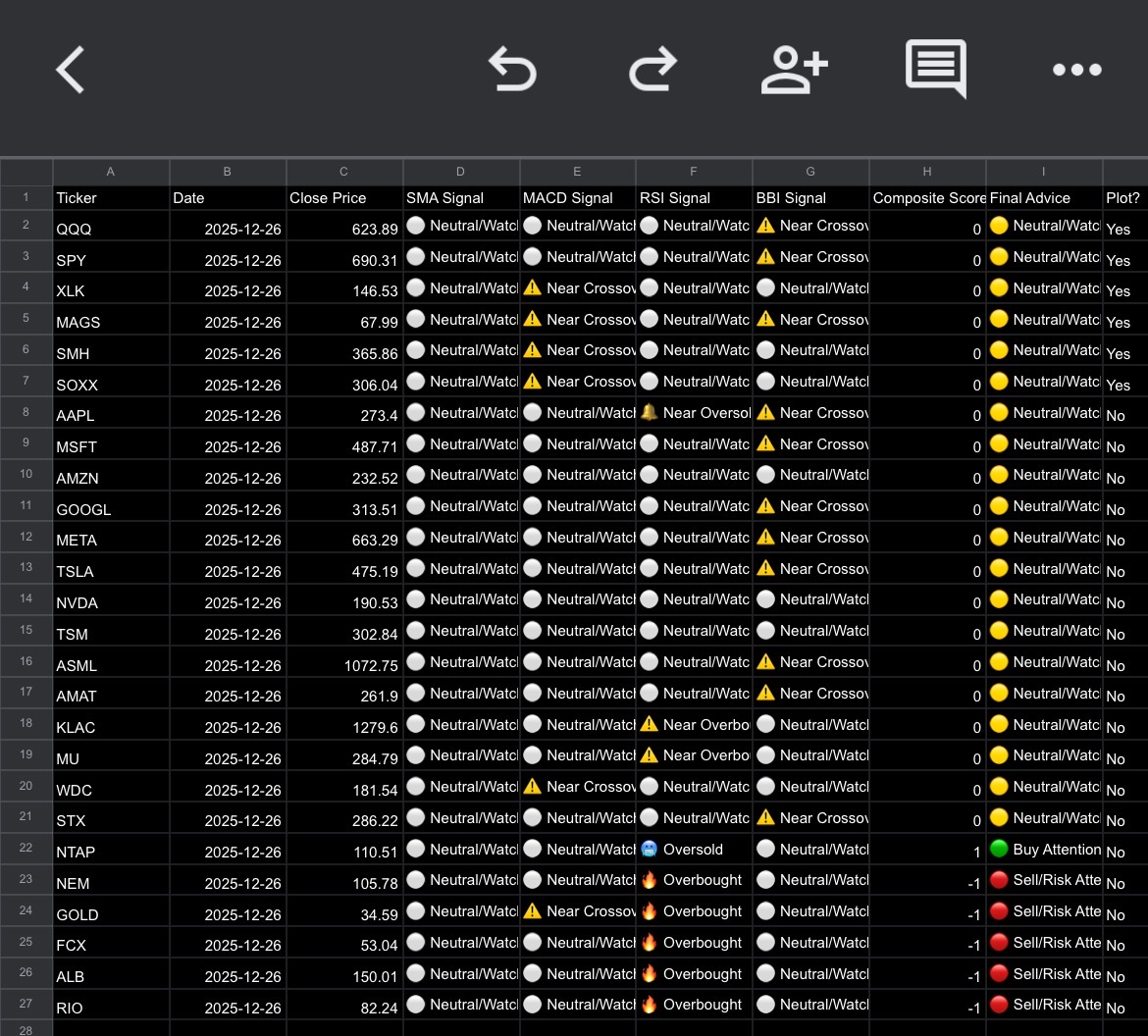Select NTAP's composite score of 1
Viewport: 1148px width, 1036px height.
[x=927, y=849]
